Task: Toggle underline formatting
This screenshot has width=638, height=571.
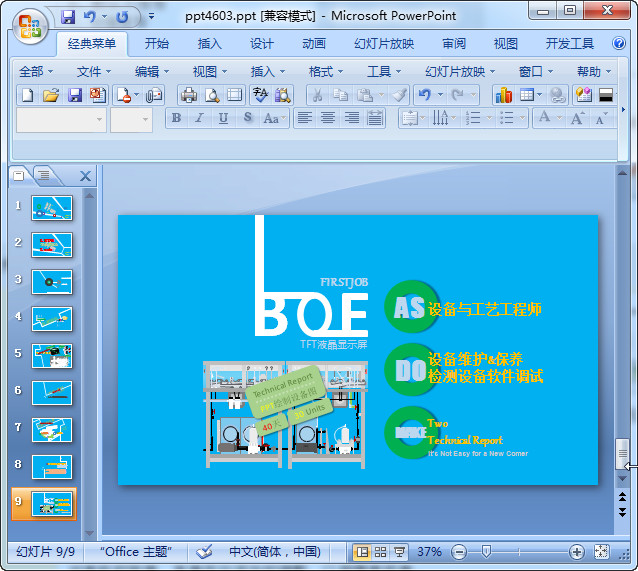Action: (223, 118)
